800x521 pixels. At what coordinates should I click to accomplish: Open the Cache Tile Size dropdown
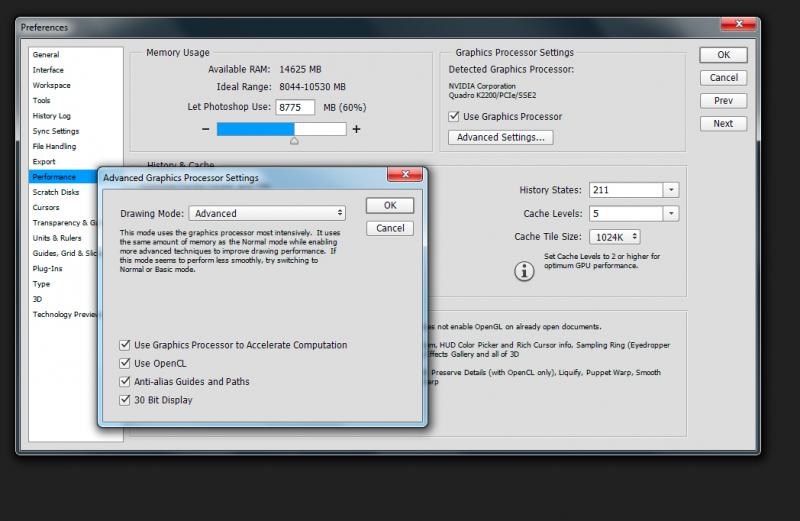pos(615,237)
